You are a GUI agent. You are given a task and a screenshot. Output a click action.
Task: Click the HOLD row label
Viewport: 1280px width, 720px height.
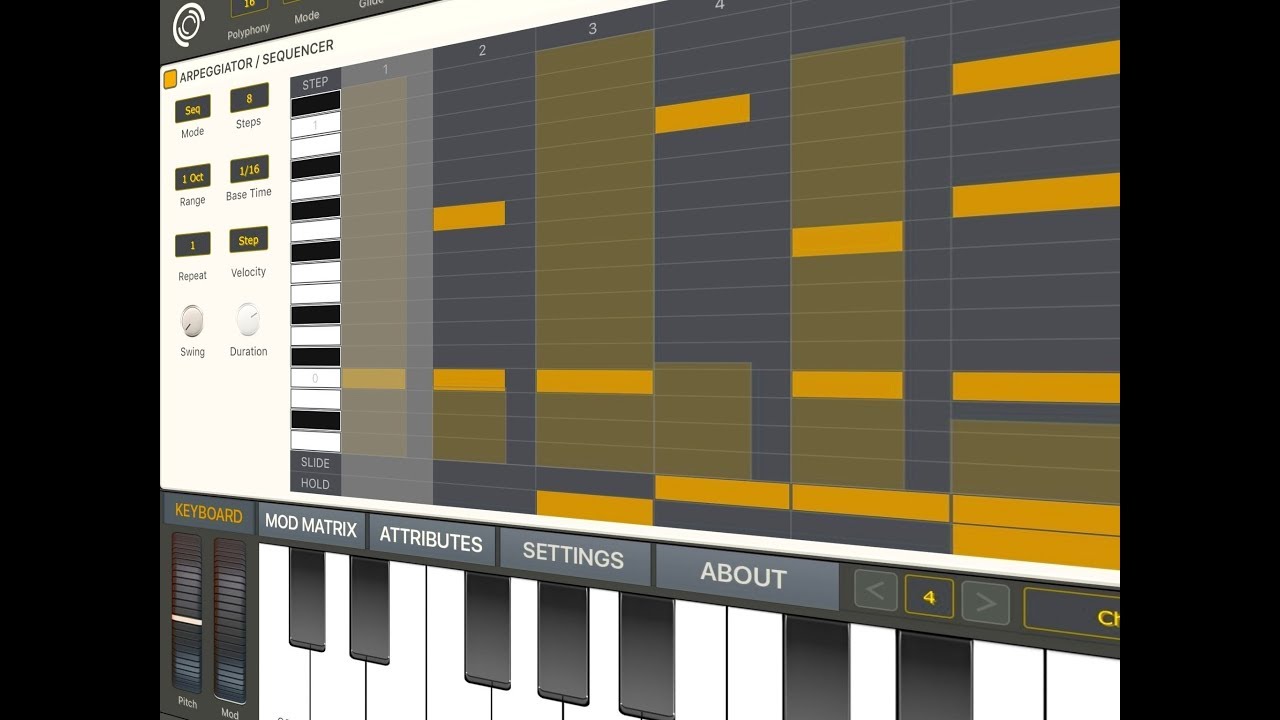tap(315, 484)
